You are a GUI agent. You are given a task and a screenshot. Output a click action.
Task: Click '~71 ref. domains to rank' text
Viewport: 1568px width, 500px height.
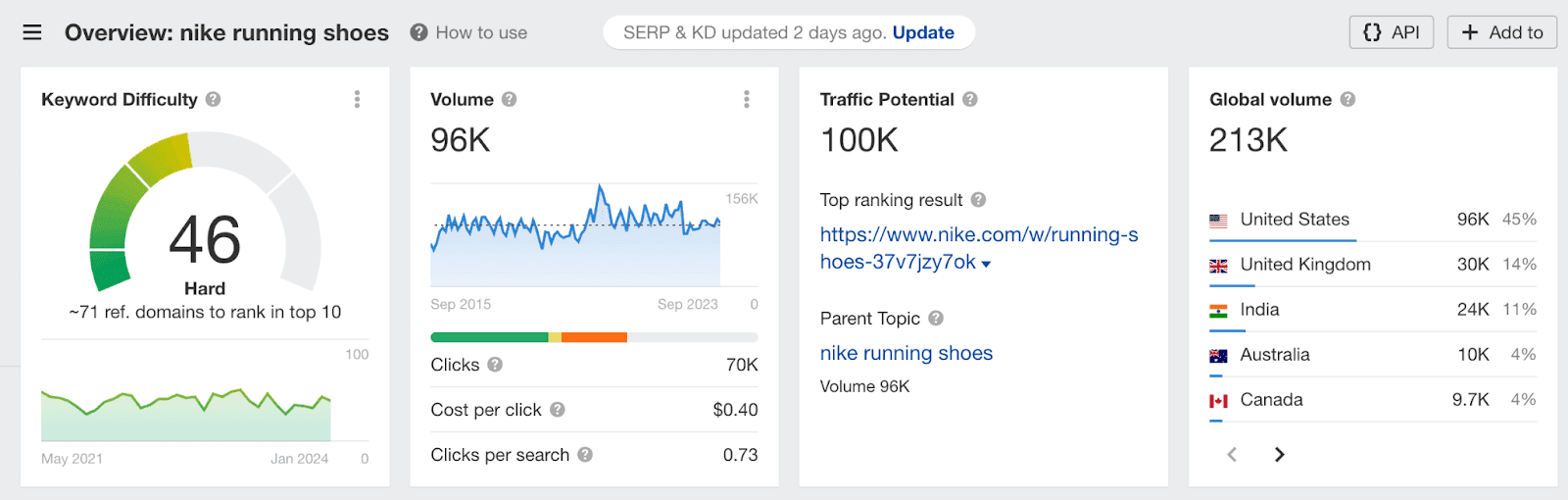point(205,312)
